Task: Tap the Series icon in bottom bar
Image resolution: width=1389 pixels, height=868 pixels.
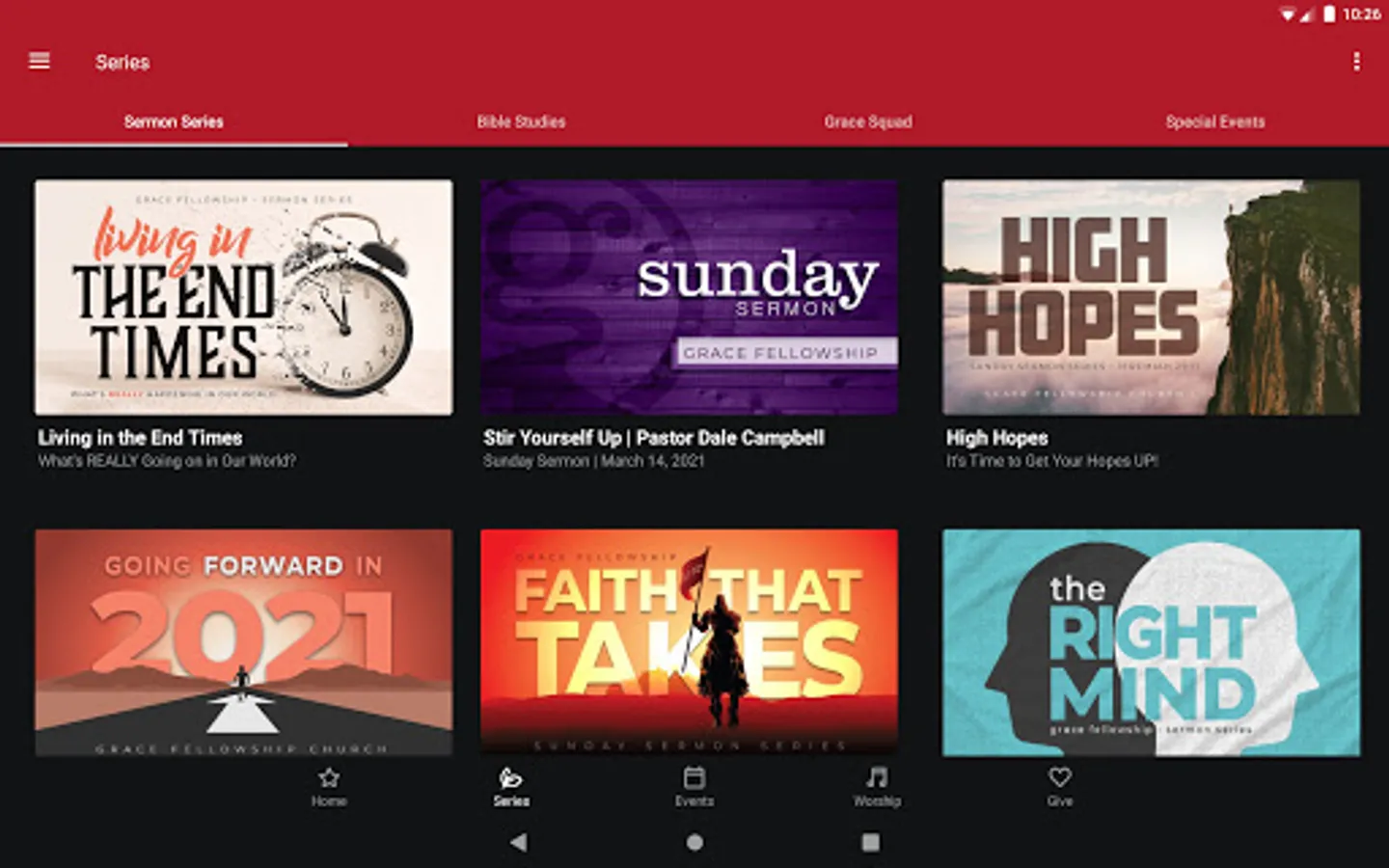Action: point(510,777)
